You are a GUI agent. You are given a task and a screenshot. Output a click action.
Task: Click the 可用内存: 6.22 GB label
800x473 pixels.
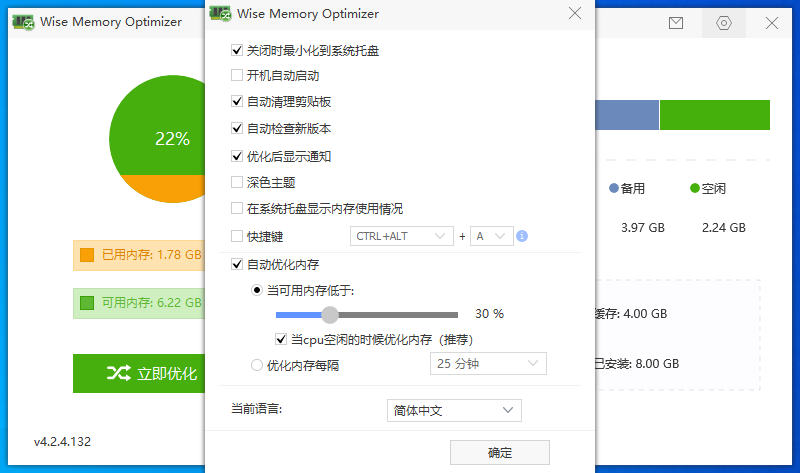pos(152,303)
